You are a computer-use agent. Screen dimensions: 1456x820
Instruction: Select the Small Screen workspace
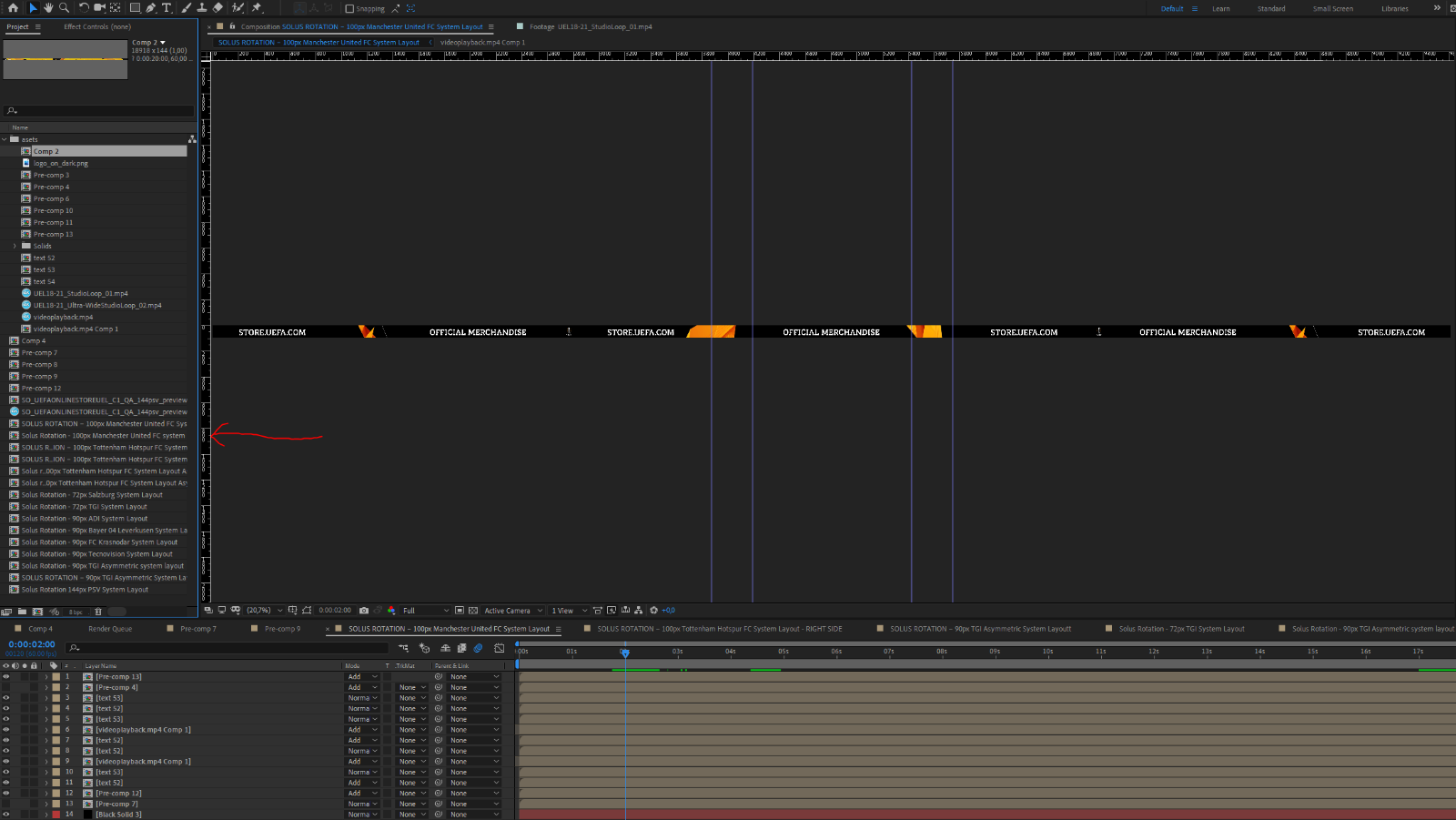1332,8
